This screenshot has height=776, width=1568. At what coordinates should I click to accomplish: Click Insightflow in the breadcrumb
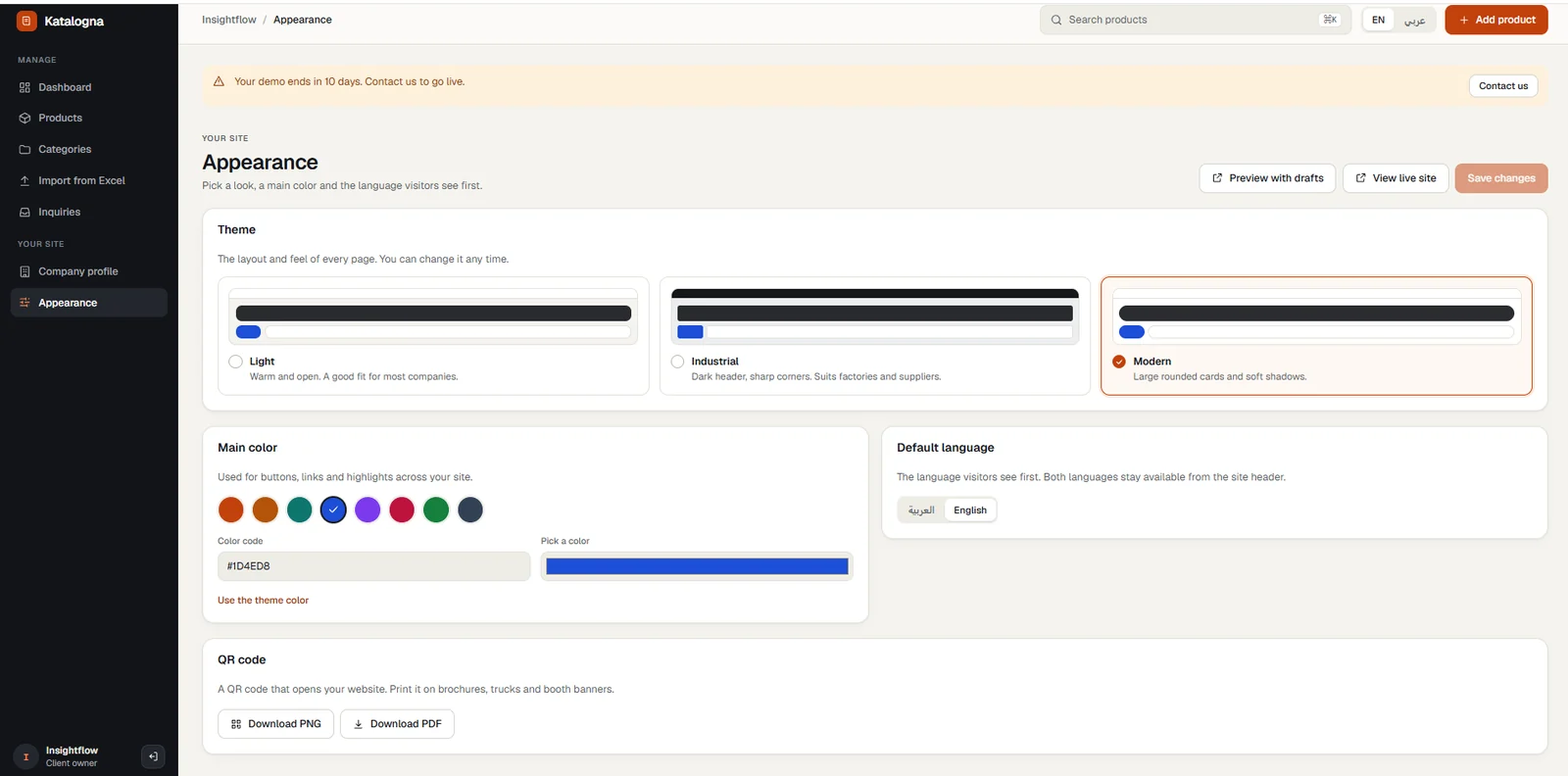click(229, 20)
